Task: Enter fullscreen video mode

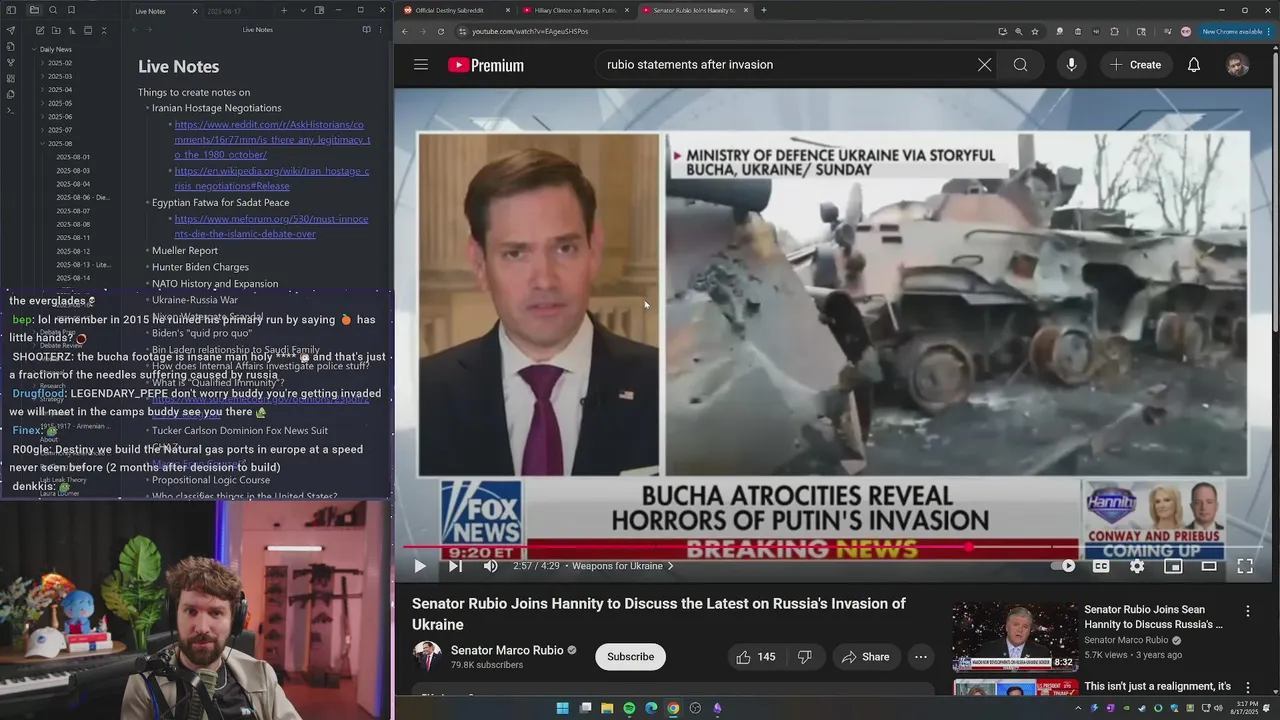Action: [x=1245, y=566]
